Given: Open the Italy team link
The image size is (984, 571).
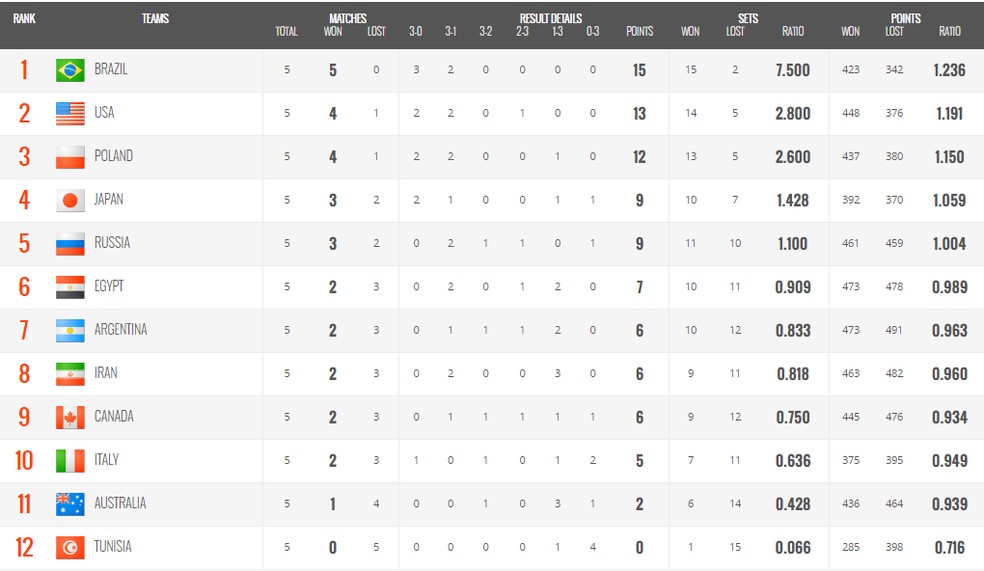Looking at the screenshot, I should coord(107,460).
